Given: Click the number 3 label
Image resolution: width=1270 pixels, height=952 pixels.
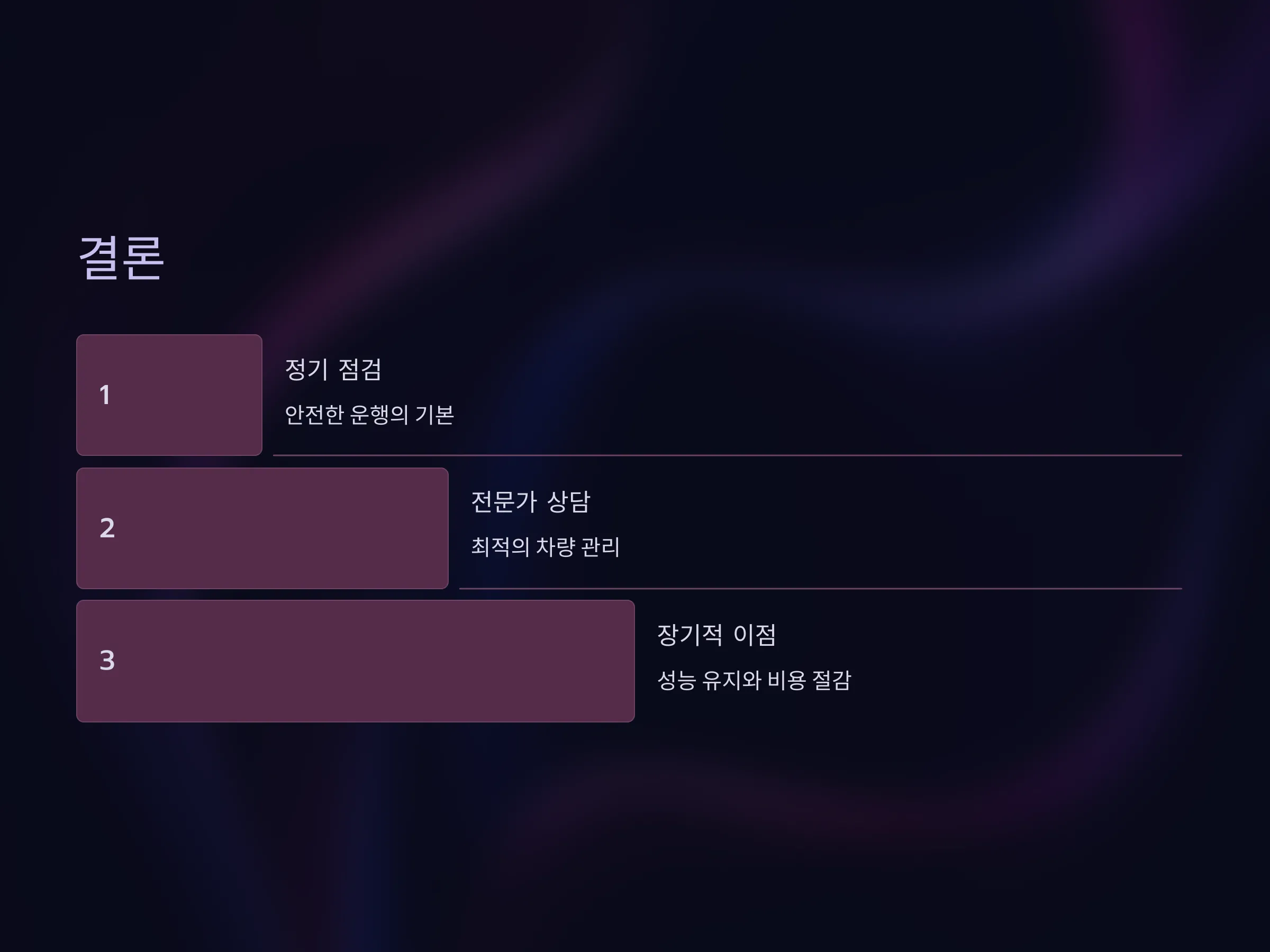Looking at the screenshot, I should coord(107,661).
